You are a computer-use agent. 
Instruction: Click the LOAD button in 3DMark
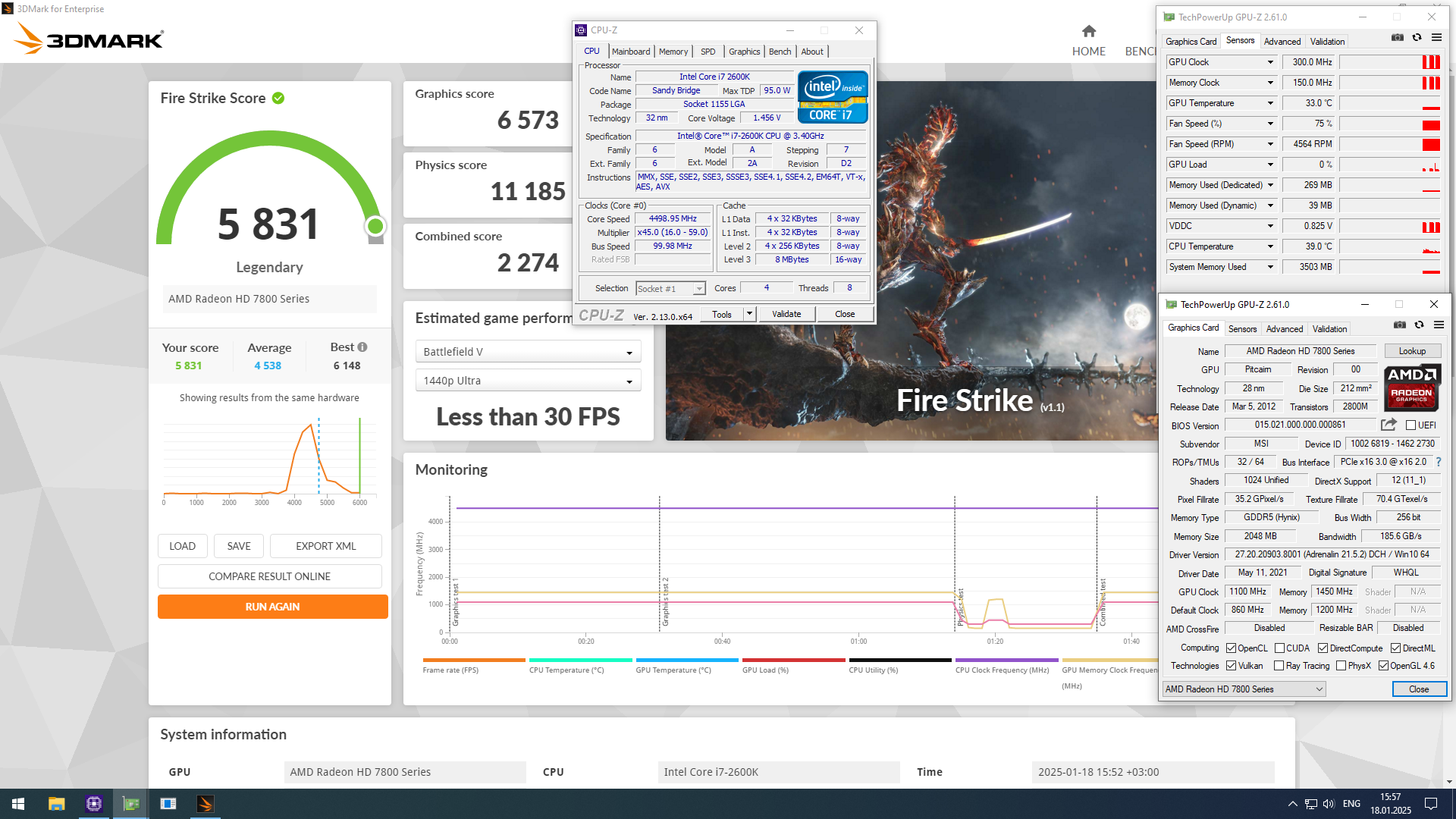[182, 546]
